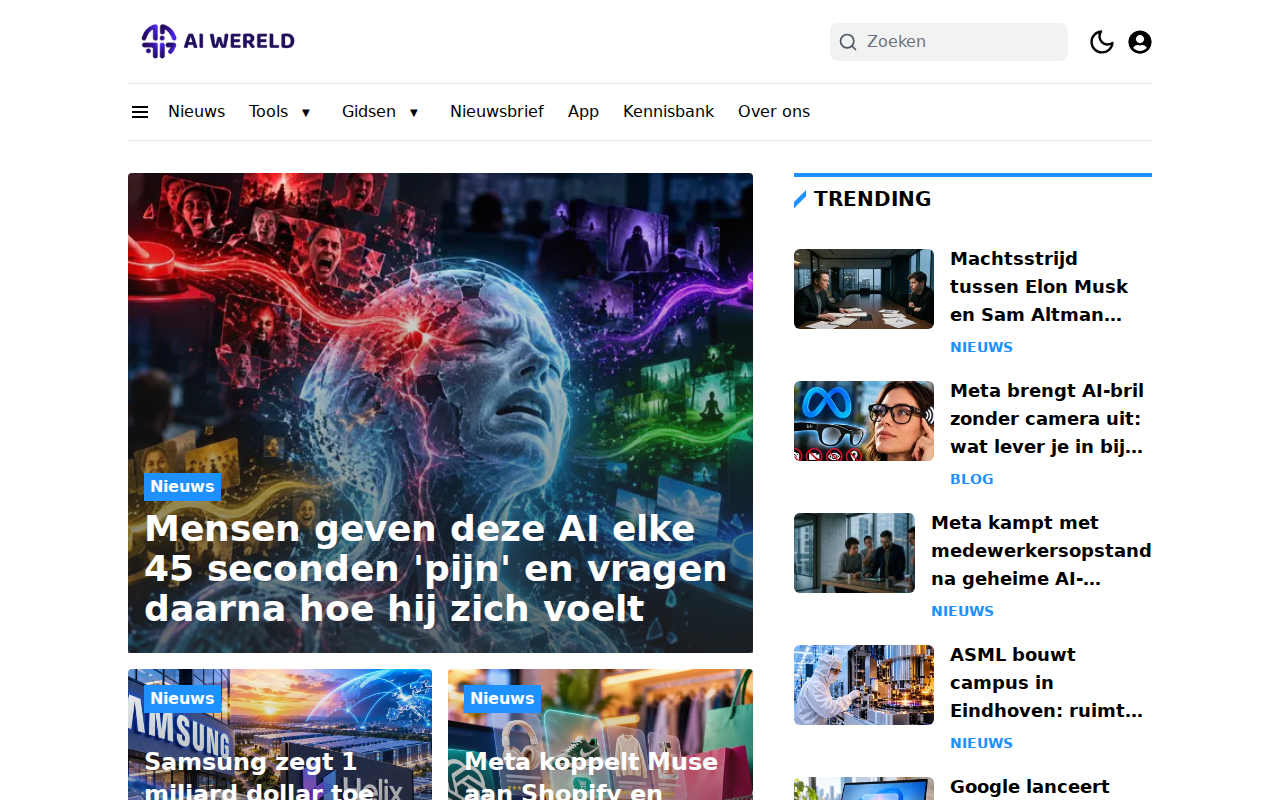Expand the Tools dropdown
This screenshot has width=1280, height=800.
point(281,112)
